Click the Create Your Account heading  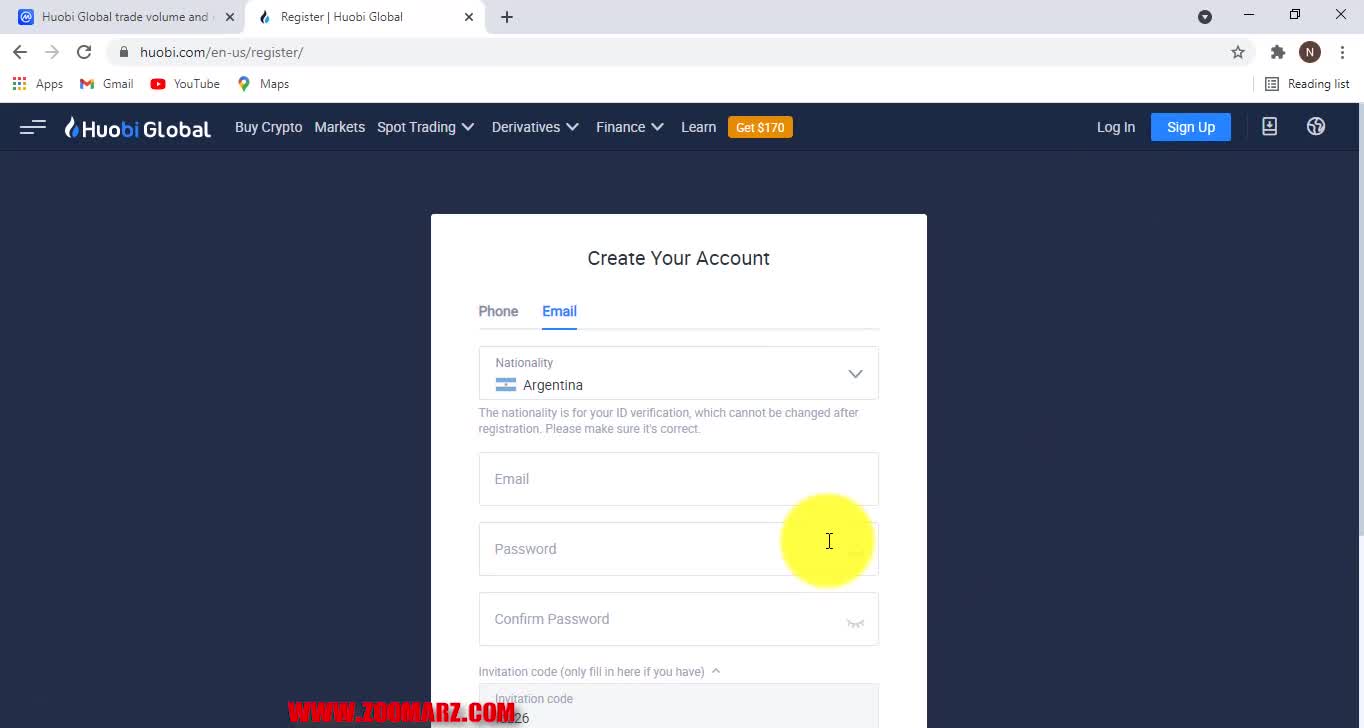679,258
